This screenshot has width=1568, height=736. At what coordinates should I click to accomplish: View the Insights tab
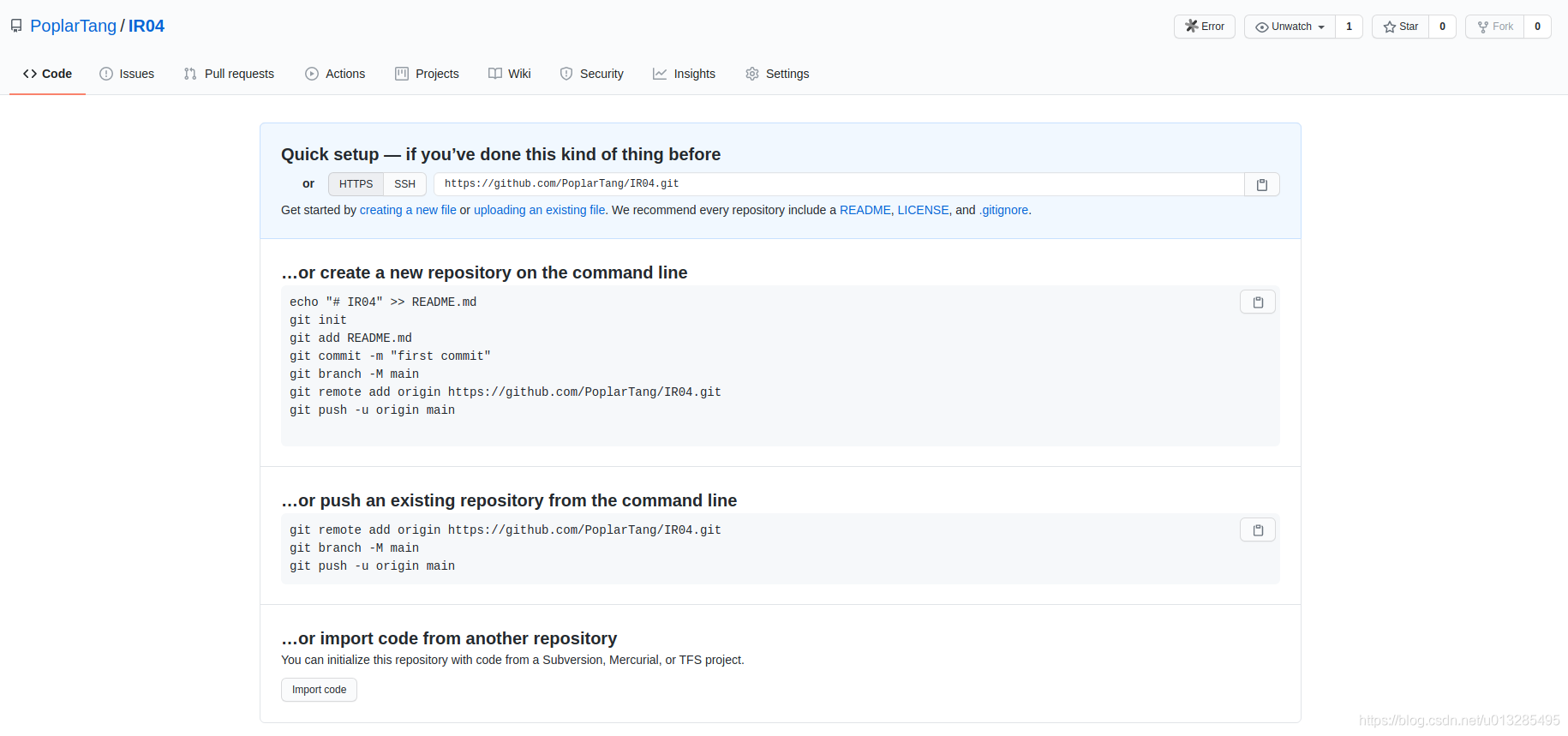point(684,74)
